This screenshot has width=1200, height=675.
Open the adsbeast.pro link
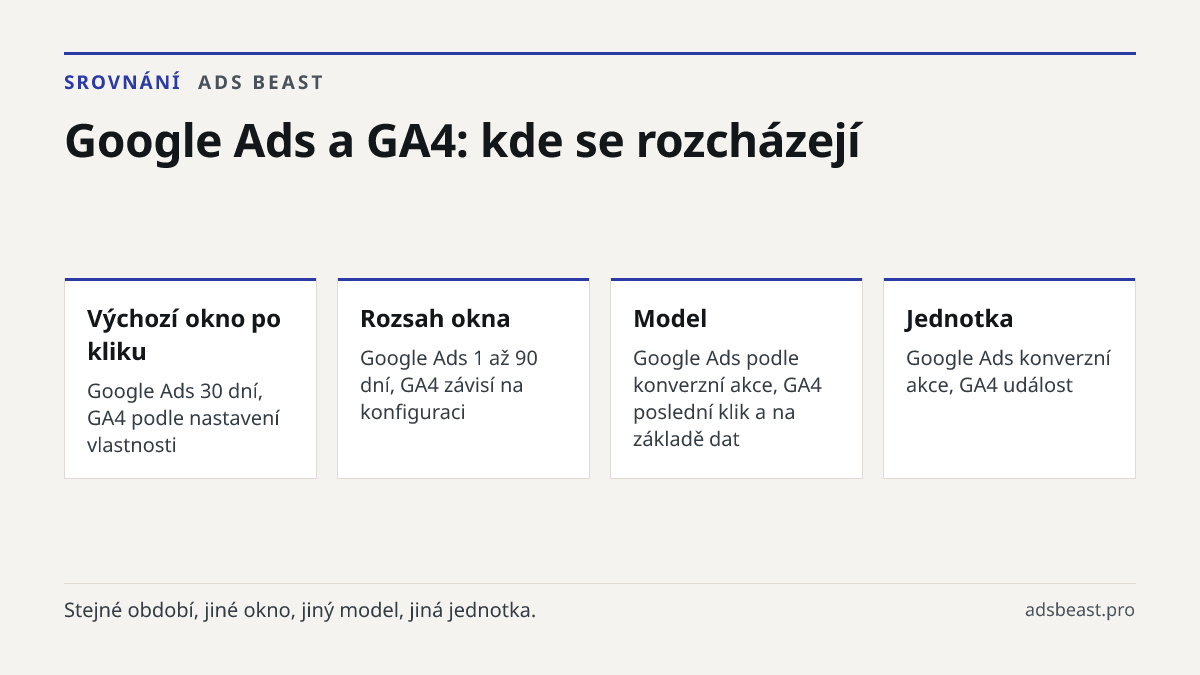[1080, 610]
